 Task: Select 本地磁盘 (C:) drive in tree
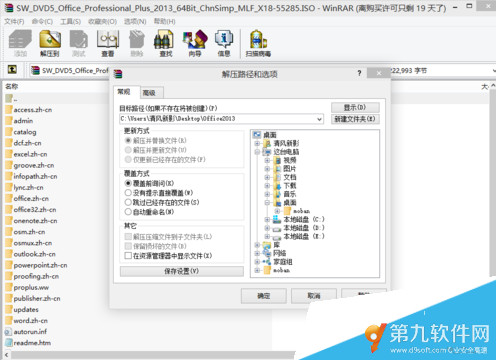click(299, 219)
